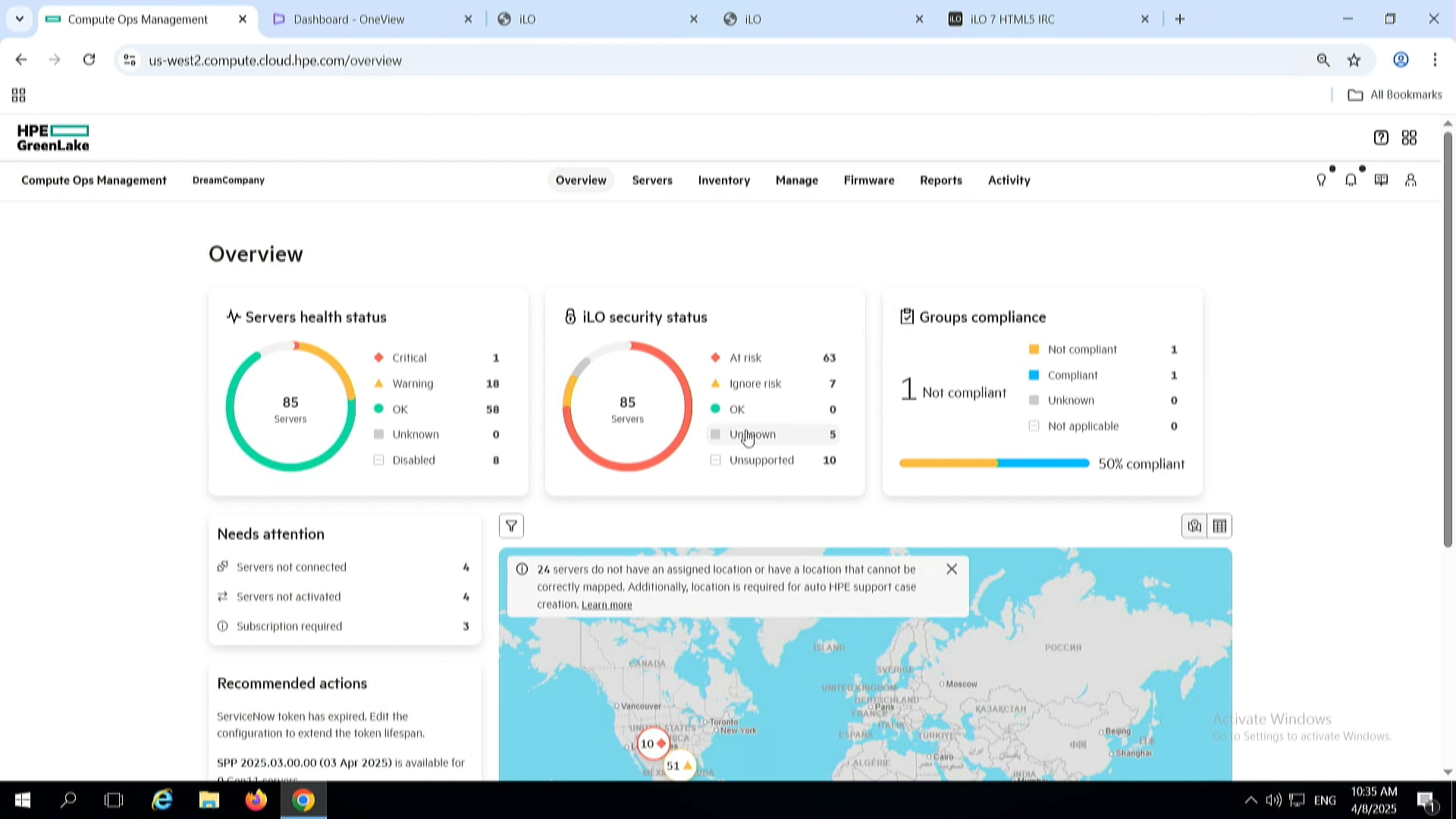Click the map filter funnel icon
The width and height of the screenshot is (1456, 819).
point(511,526)
